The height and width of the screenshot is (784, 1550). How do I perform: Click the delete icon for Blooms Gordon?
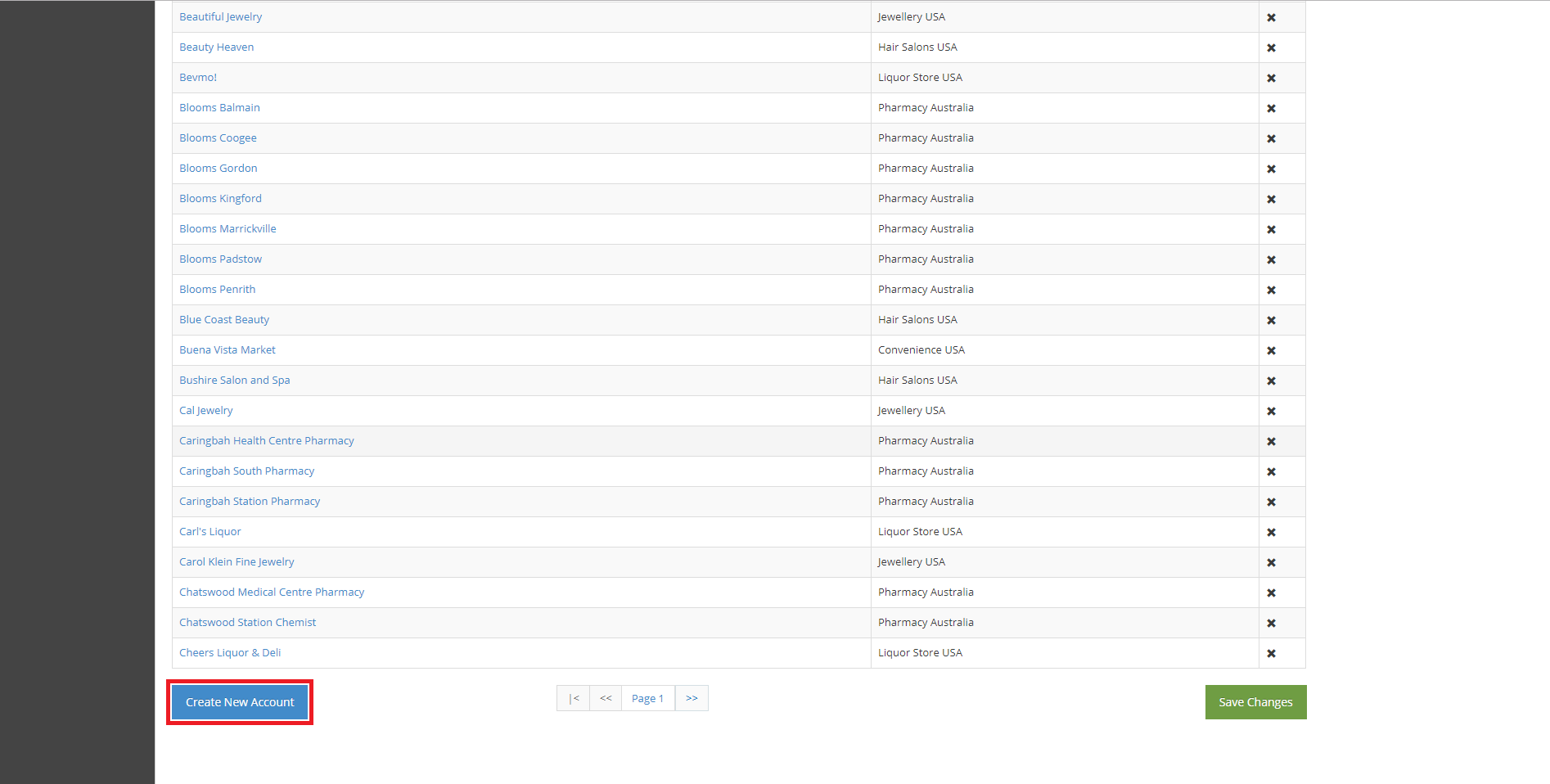(1271, 169)
